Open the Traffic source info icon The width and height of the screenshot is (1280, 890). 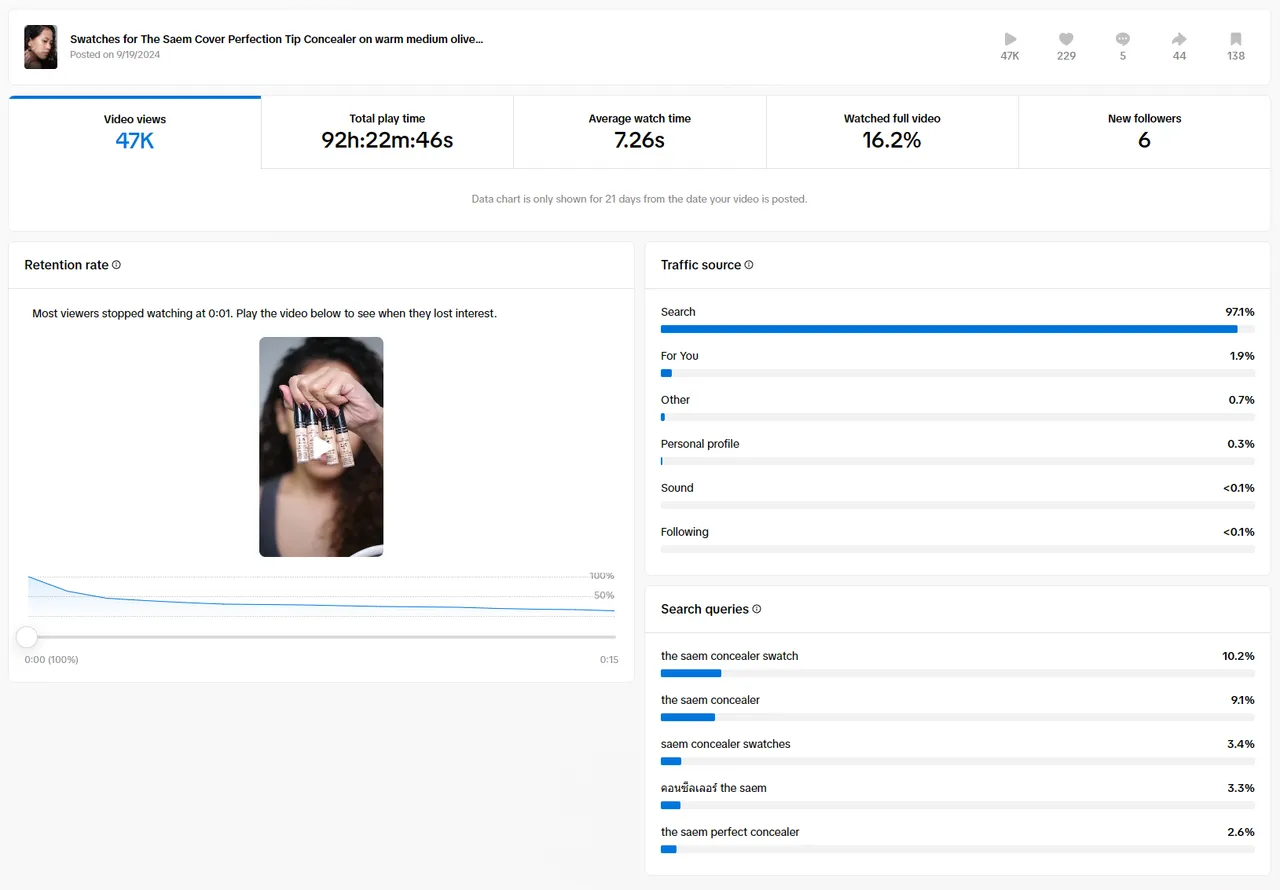pos(749,265)
